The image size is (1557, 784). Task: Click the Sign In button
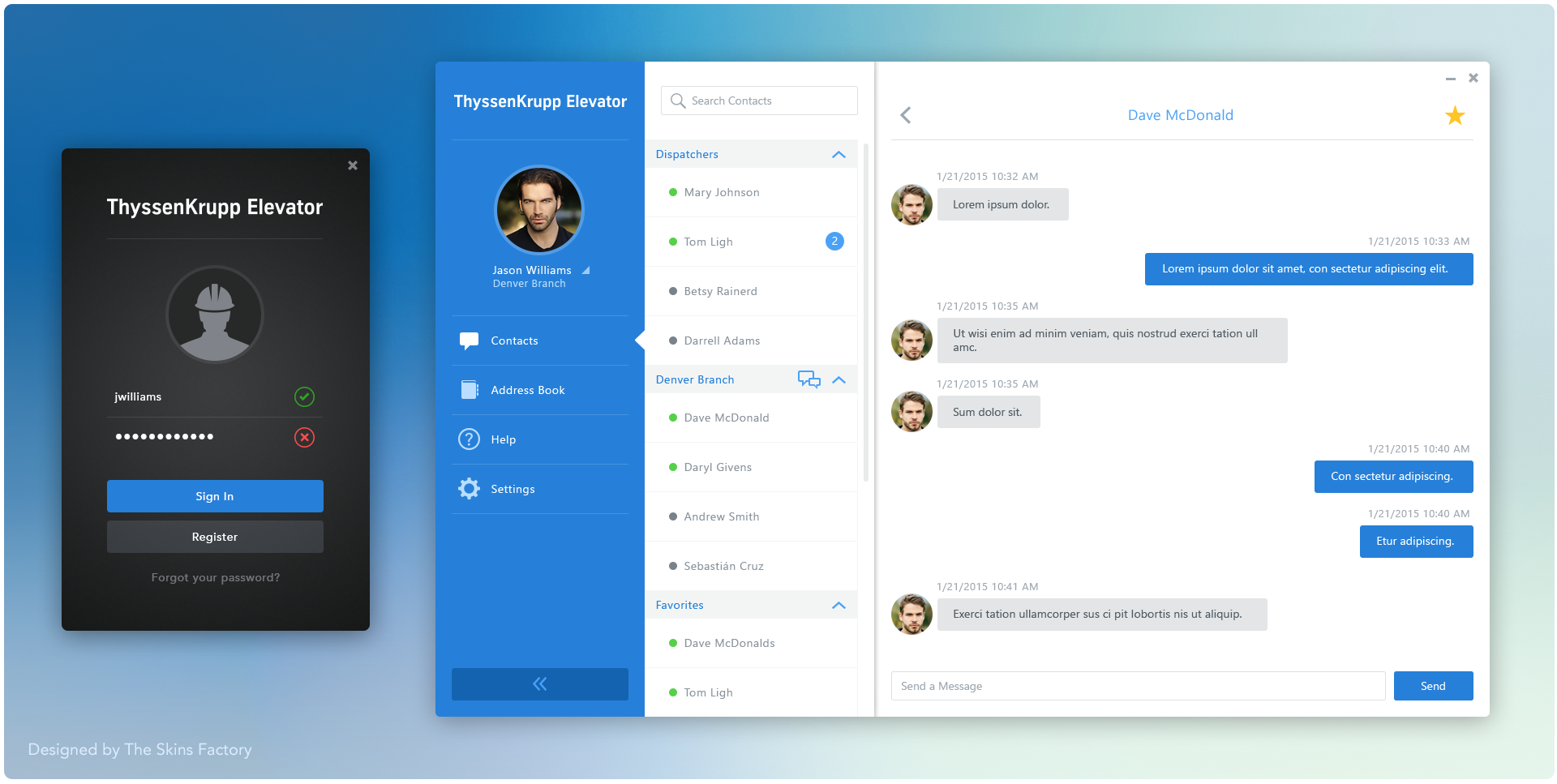coord(215,496)
